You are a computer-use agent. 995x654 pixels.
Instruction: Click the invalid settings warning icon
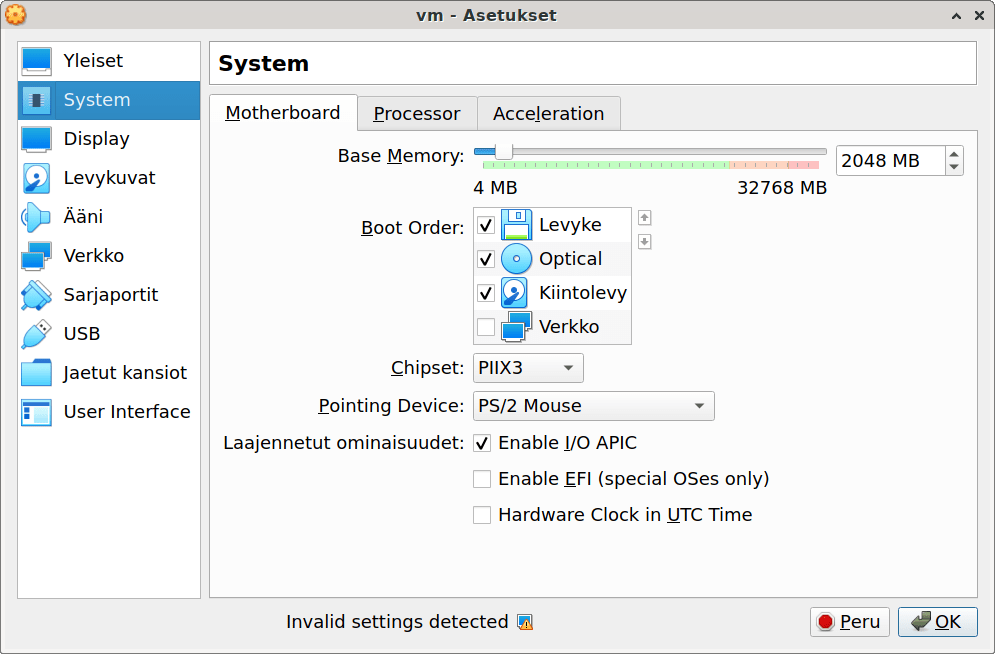[x=525, y=622]
